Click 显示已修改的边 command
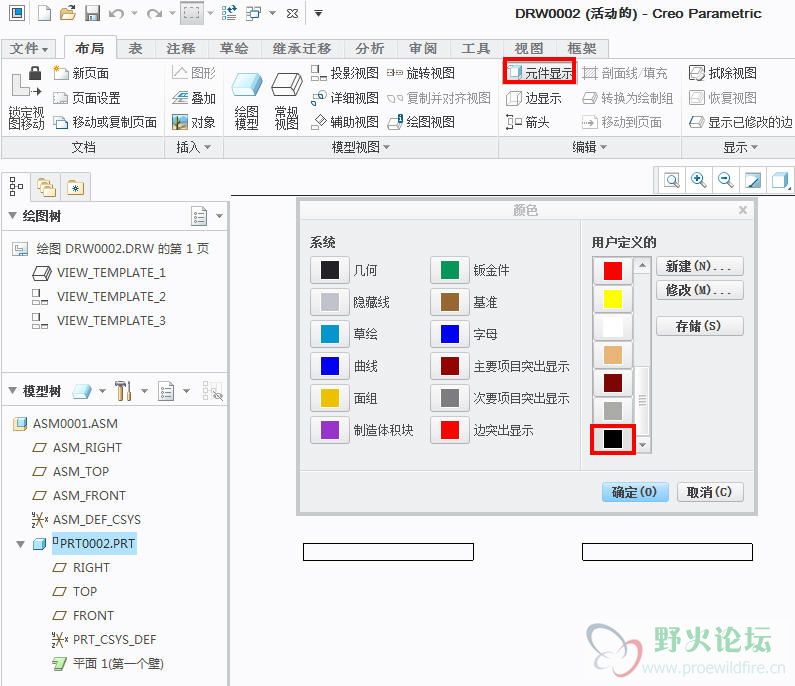Screen dimensions: 795x686 tap(741, 122)
